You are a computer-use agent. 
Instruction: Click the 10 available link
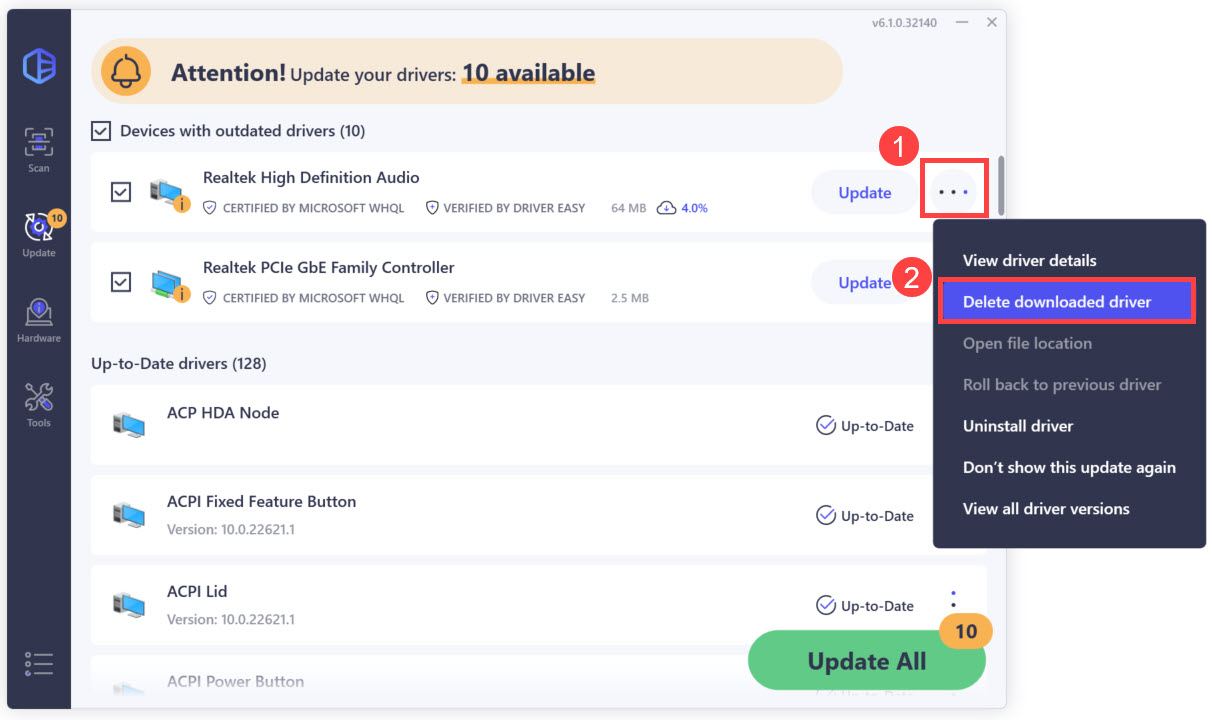(528, 73)
